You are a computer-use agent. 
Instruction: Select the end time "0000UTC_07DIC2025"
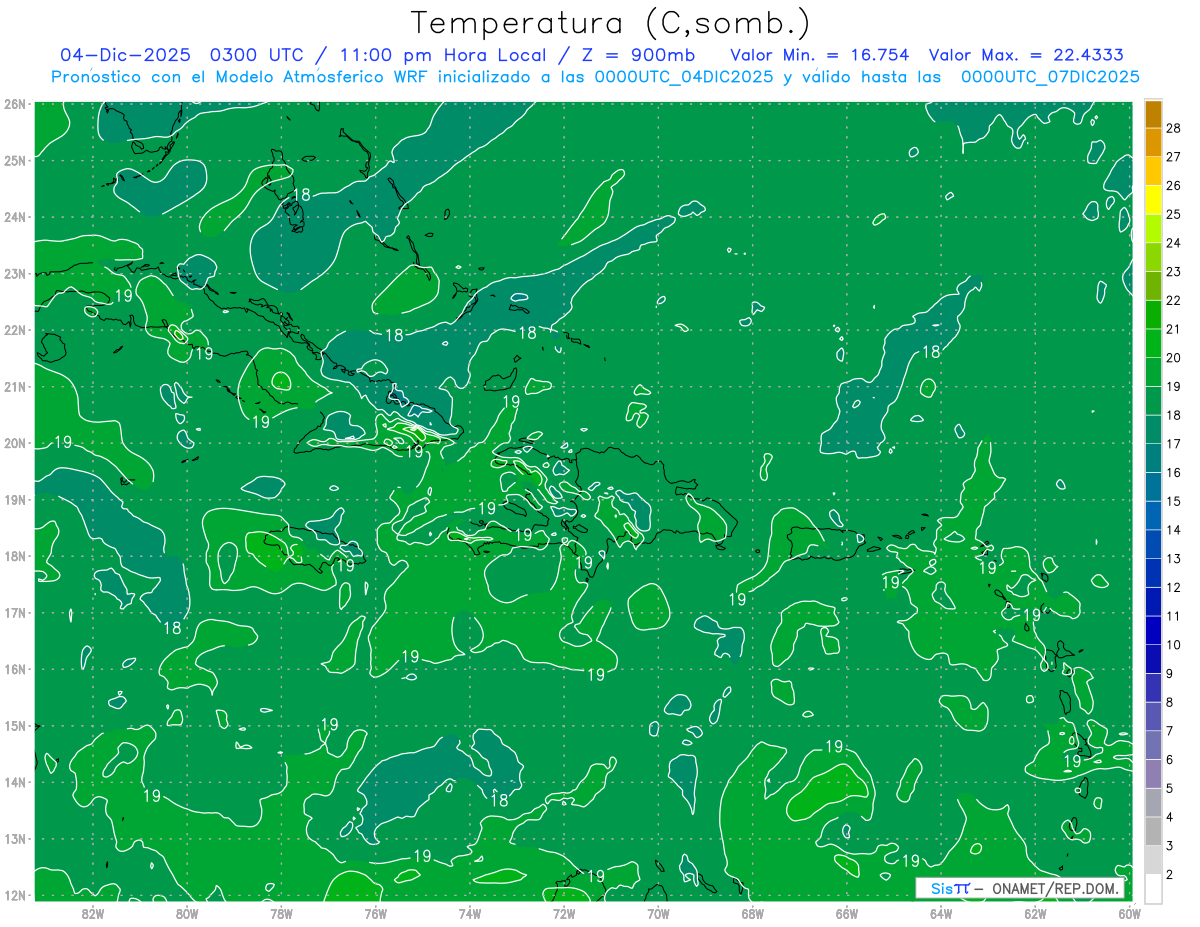(x=1050, y=77)
